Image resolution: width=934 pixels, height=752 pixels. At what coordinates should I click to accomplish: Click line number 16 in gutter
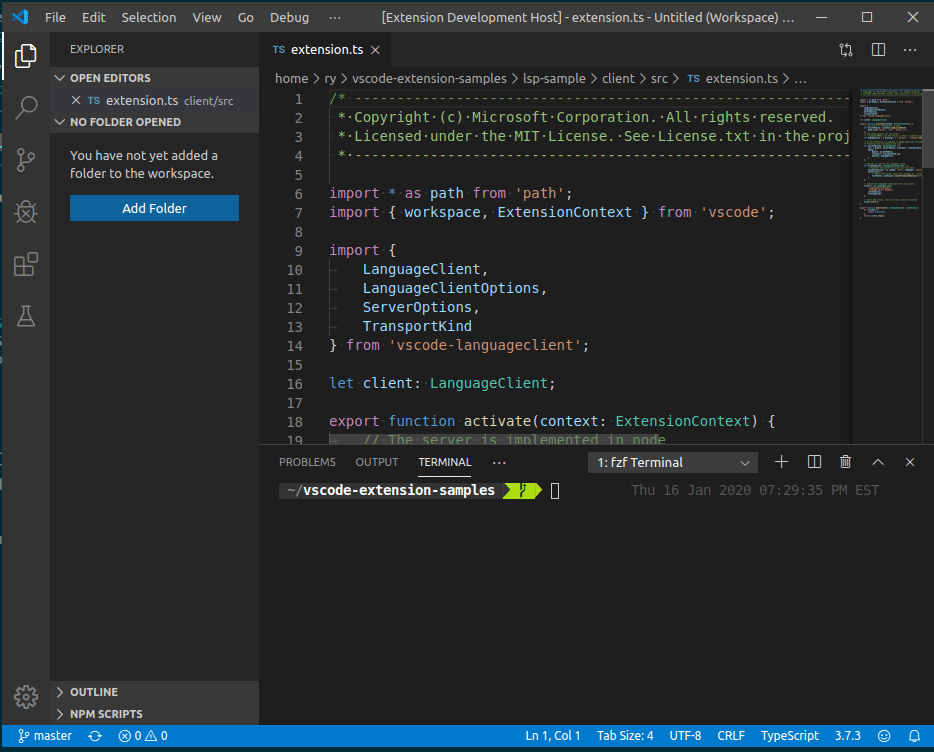click(x=295, y=384)
